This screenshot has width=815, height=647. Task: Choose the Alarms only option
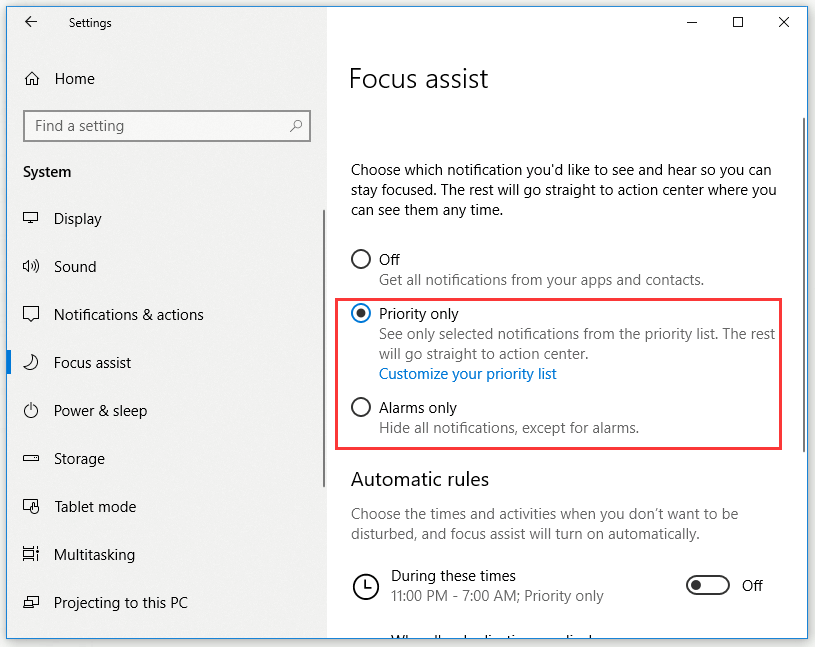pos(360,407)
